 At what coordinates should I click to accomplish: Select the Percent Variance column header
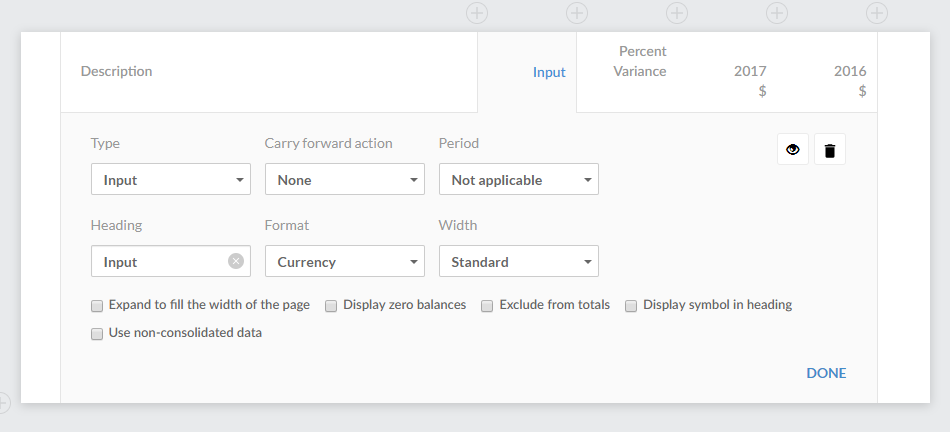tap(640, 61)
